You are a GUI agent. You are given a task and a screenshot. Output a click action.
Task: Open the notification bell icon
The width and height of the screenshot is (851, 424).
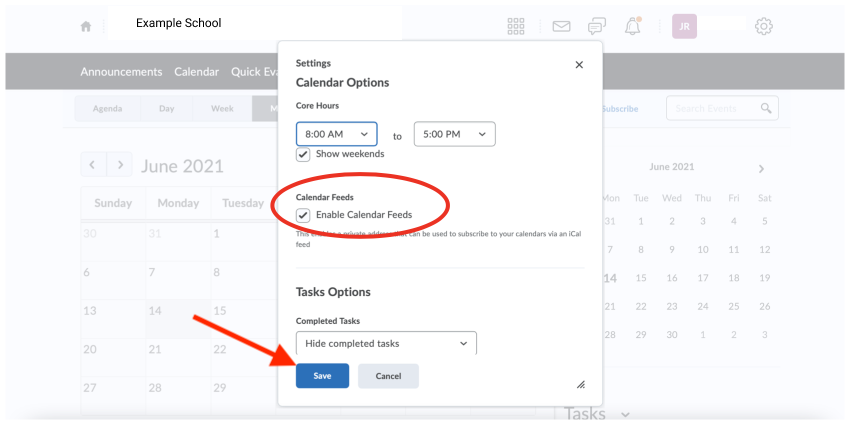[632, 26]
